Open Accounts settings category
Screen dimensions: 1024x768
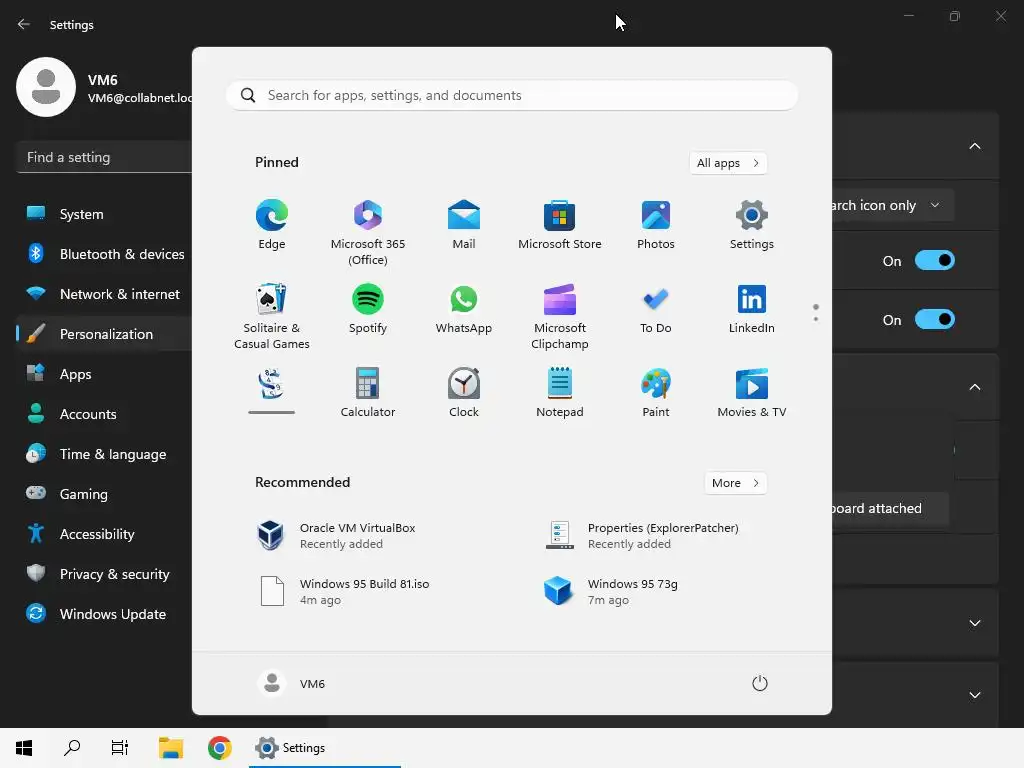tap(104, 414)
